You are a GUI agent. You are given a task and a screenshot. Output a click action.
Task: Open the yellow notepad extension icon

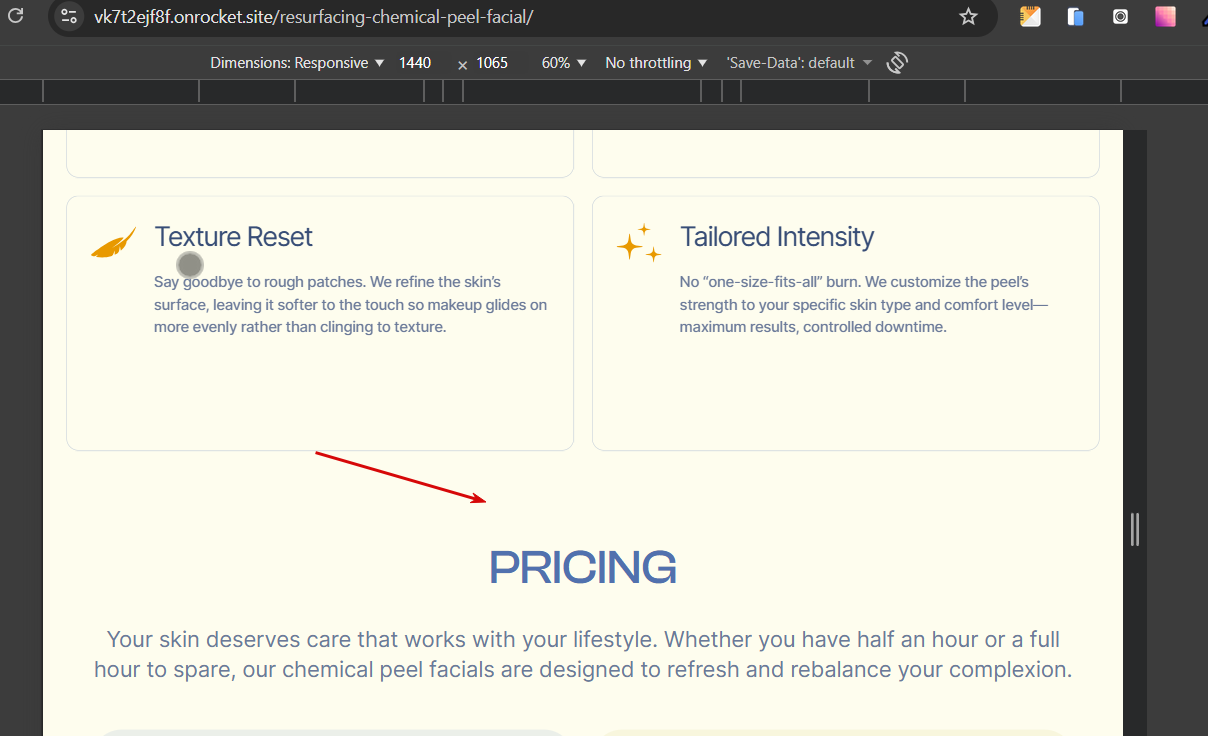pyautogui.click(x=1030, y=16)
